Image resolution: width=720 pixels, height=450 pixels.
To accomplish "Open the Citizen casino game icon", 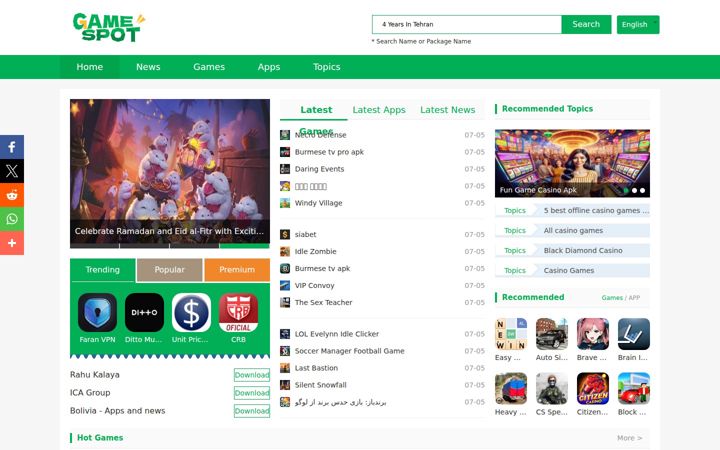I will [593, 388].
